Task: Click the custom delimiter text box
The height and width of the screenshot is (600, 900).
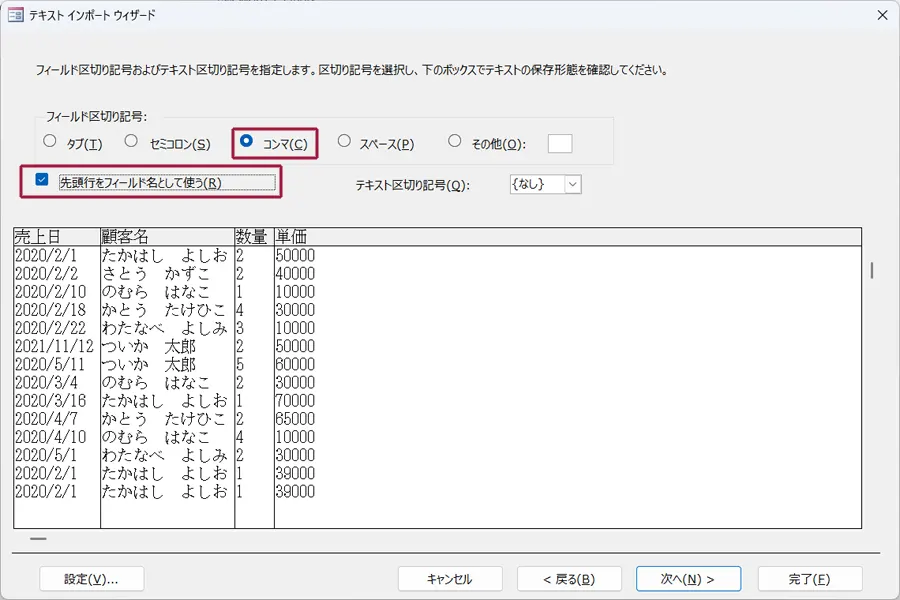Action: pos(560,143)
